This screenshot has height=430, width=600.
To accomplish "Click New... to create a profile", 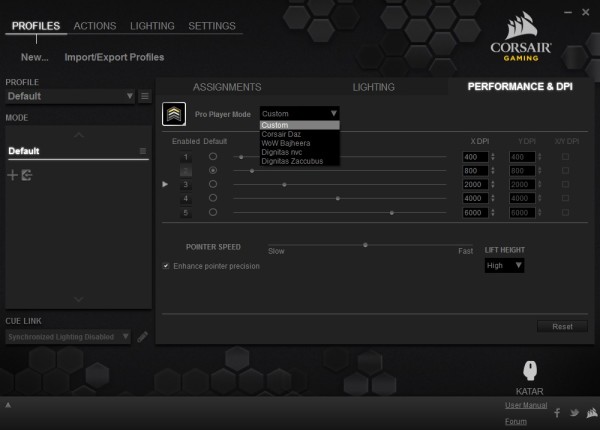I will pos(34,57).
